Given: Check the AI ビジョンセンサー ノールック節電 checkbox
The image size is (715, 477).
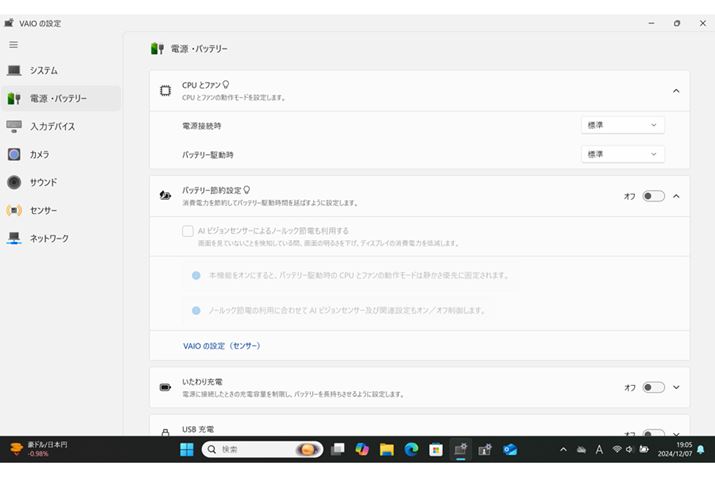Looking at the screenshot, I should coord(188,231).
